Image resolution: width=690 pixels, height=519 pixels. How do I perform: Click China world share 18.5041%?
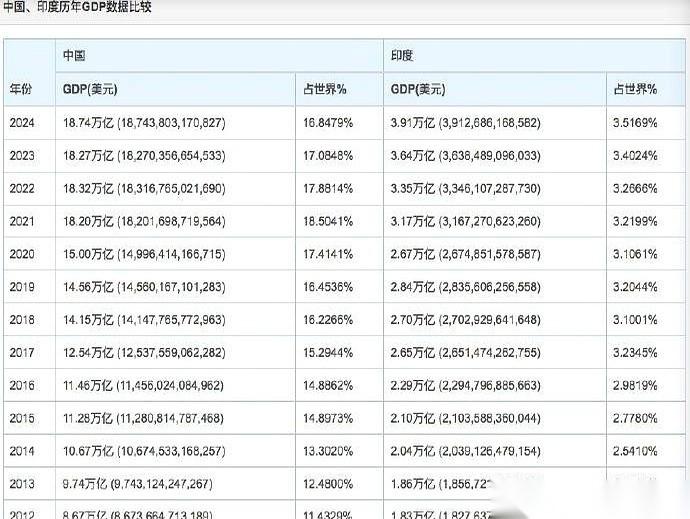tap(328, 221)
